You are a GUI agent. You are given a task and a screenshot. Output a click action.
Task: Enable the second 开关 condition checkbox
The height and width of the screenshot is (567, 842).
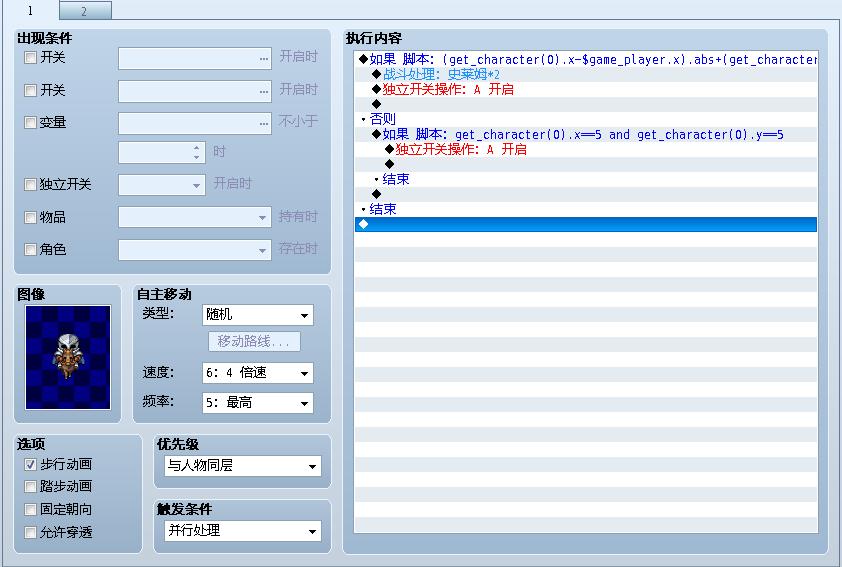[x=31, y=90]
